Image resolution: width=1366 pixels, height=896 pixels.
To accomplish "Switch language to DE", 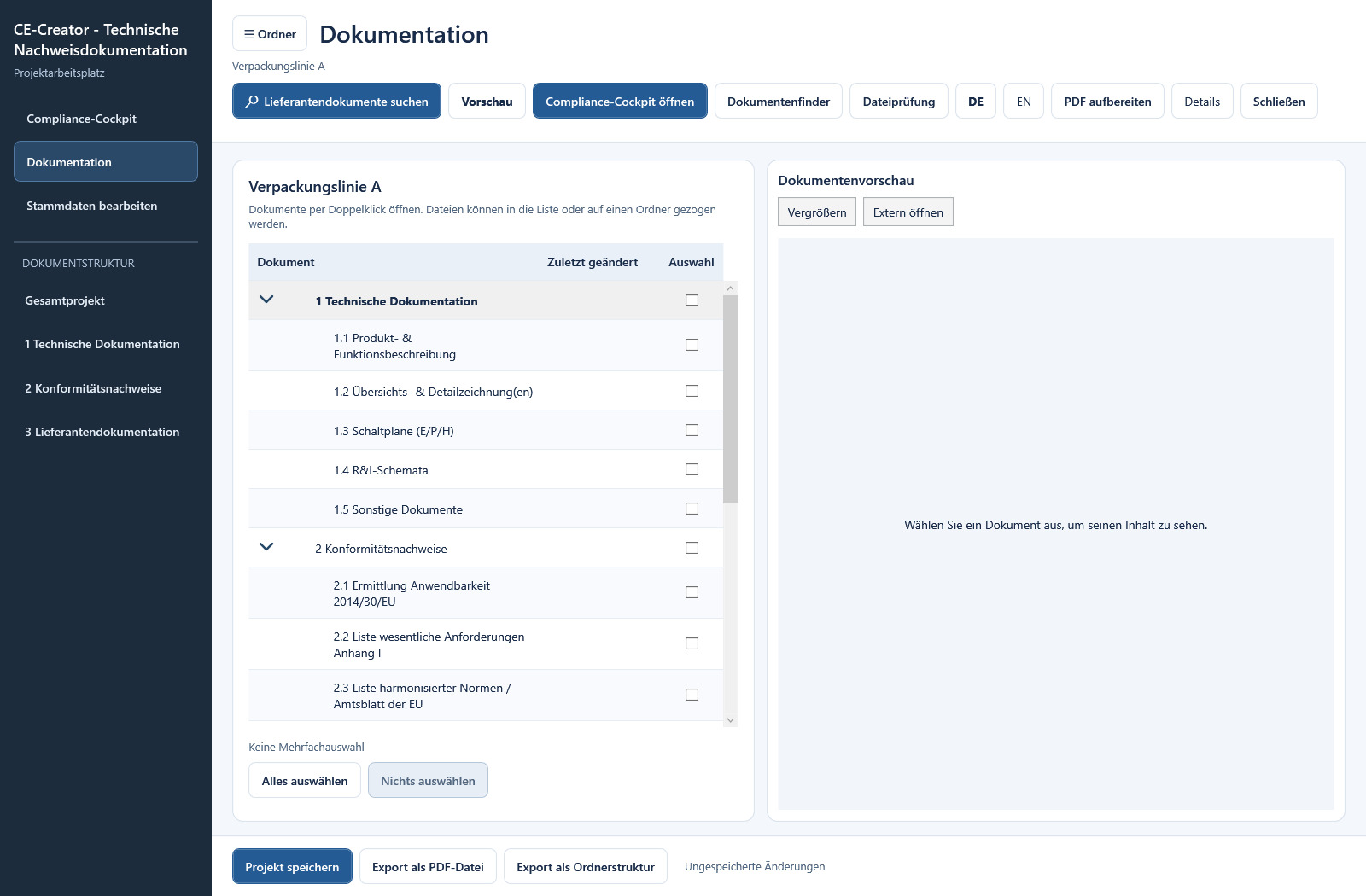I will [x=976, y=102].
